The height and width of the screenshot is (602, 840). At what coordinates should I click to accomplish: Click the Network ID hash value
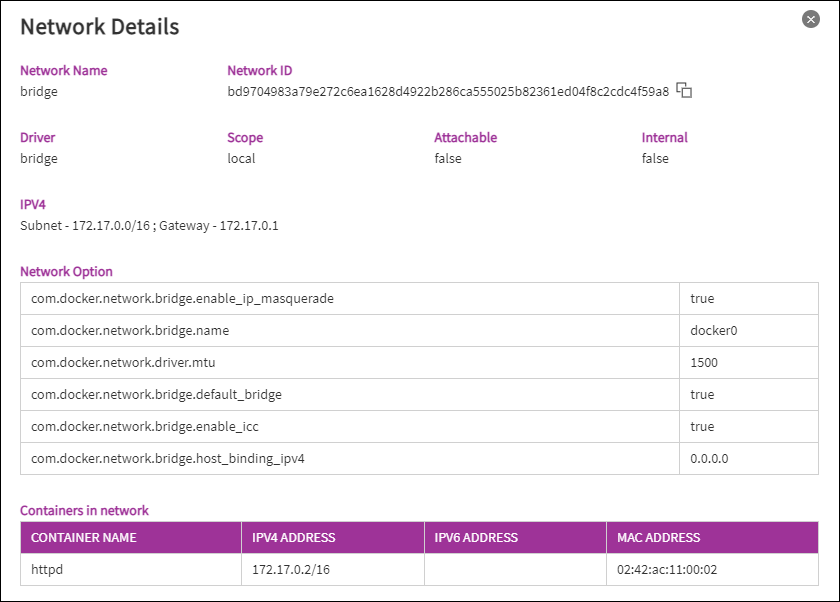click(448, 92)
